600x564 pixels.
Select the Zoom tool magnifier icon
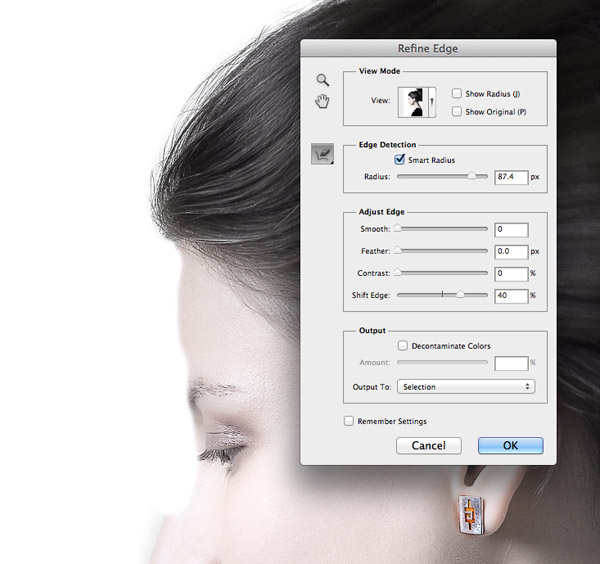click(x=323, y=80)
